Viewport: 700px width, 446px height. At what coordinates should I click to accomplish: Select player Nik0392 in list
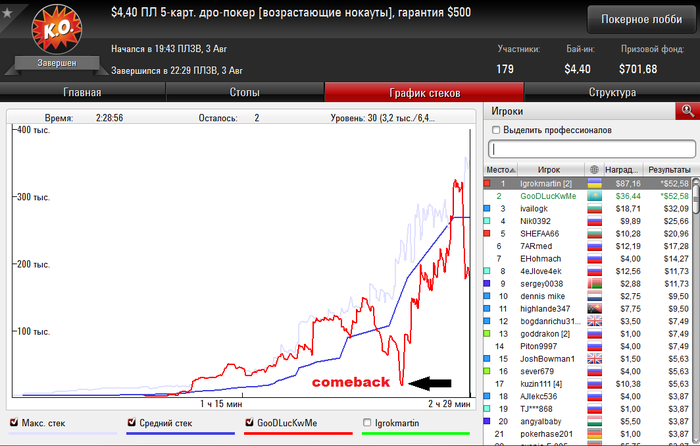[588, 221]
